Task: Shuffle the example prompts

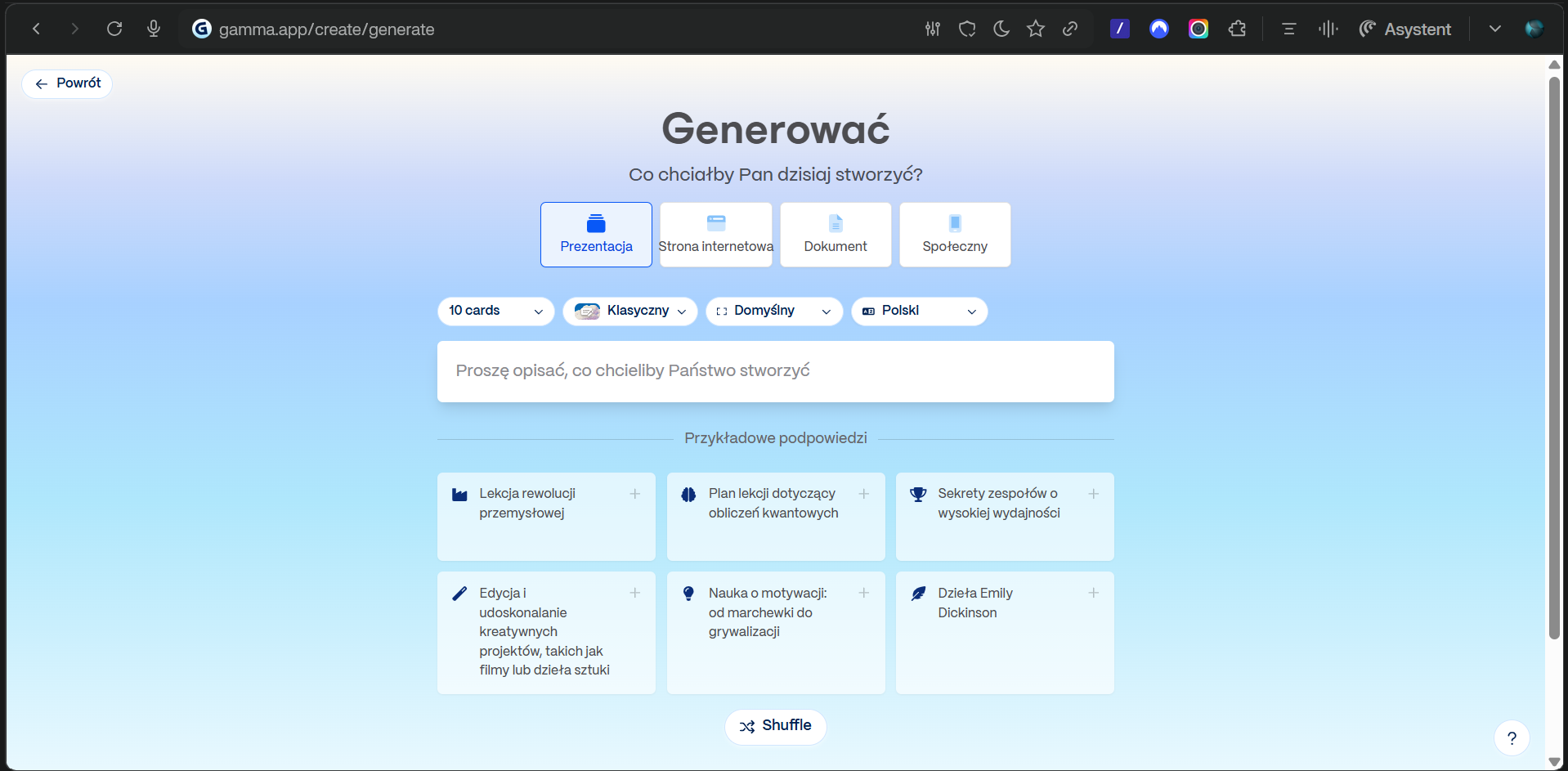Action: (776, 726)
